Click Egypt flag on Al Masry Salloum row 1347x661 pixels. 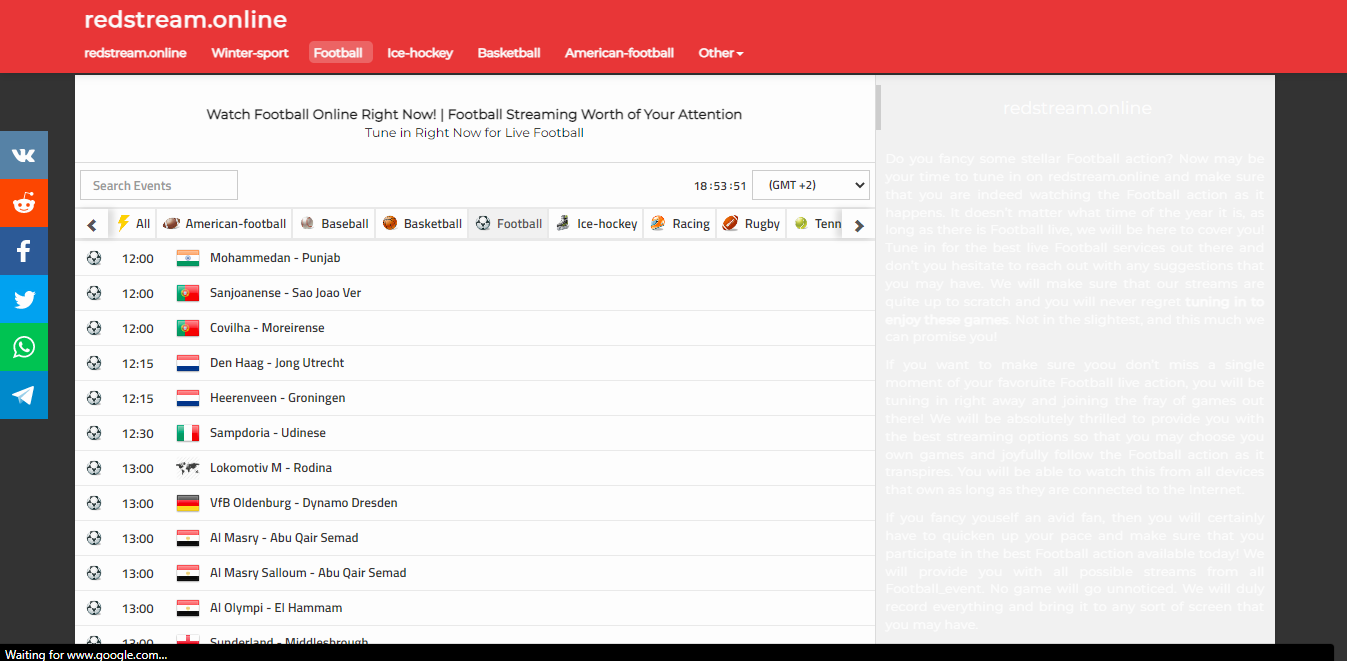188,573
